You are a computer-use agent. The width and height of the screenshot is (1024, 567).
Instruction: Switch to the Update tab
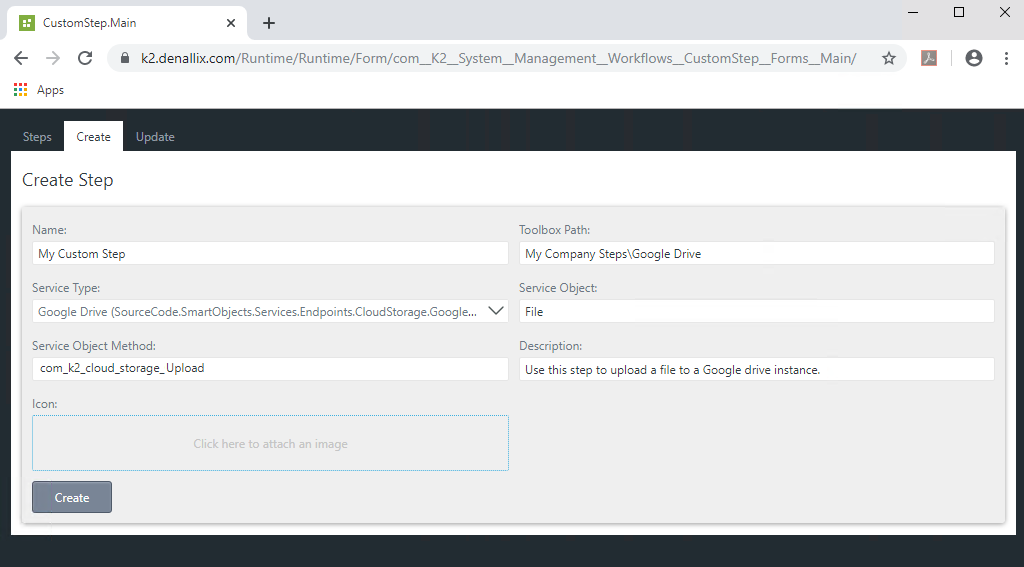tap(155, 137)
